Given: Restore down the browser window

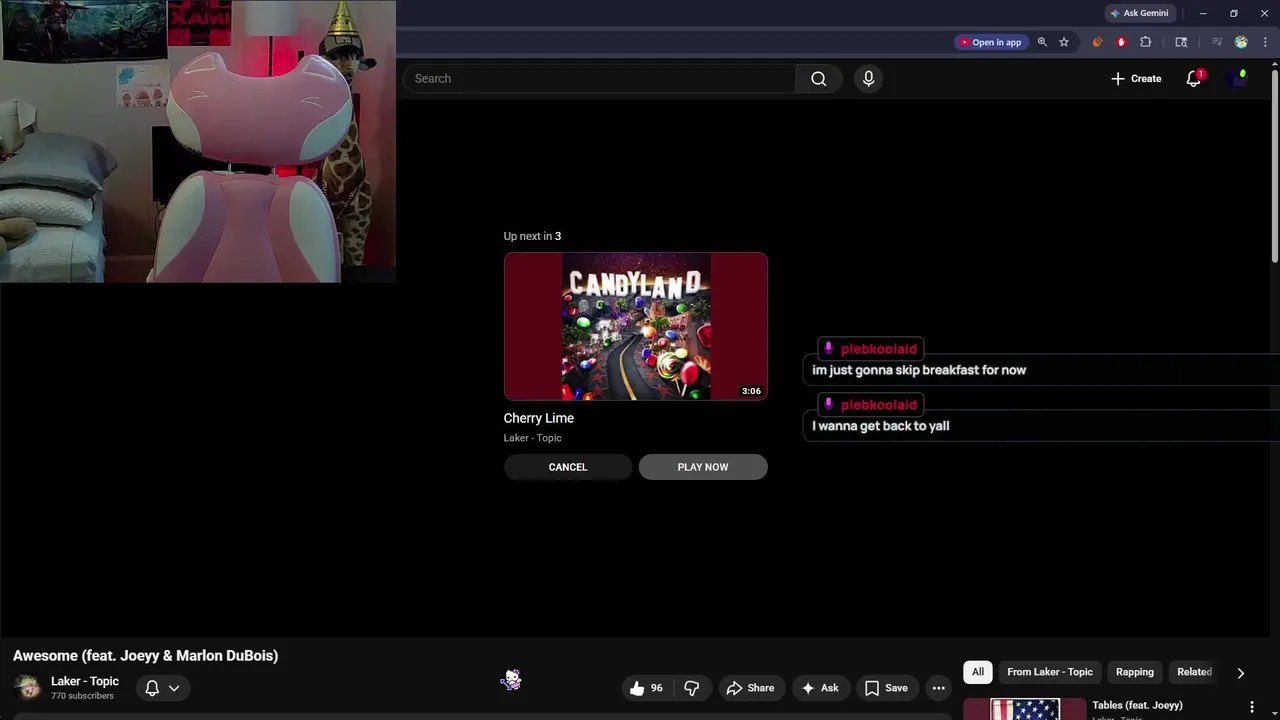Looking at the screenshot, I should tap(1233, 13).
